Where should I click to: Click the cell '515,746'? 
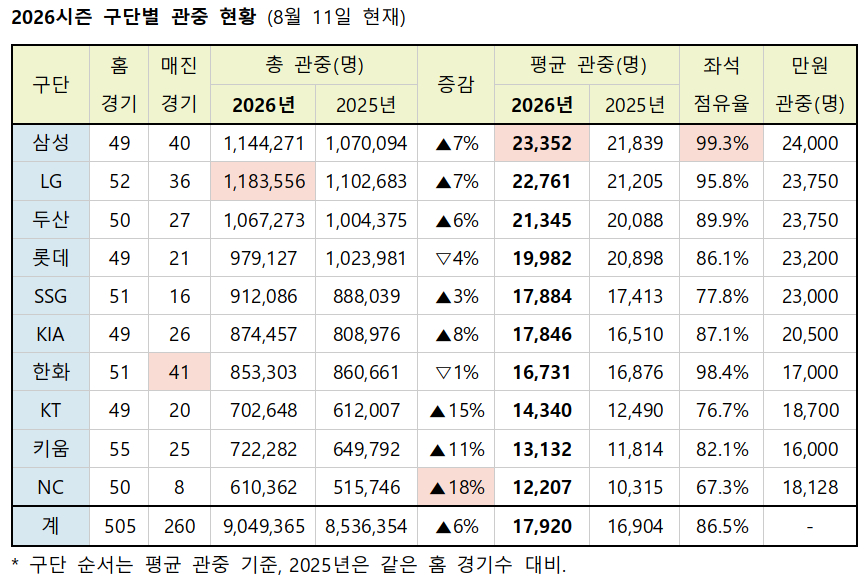(x=366, y=487)
